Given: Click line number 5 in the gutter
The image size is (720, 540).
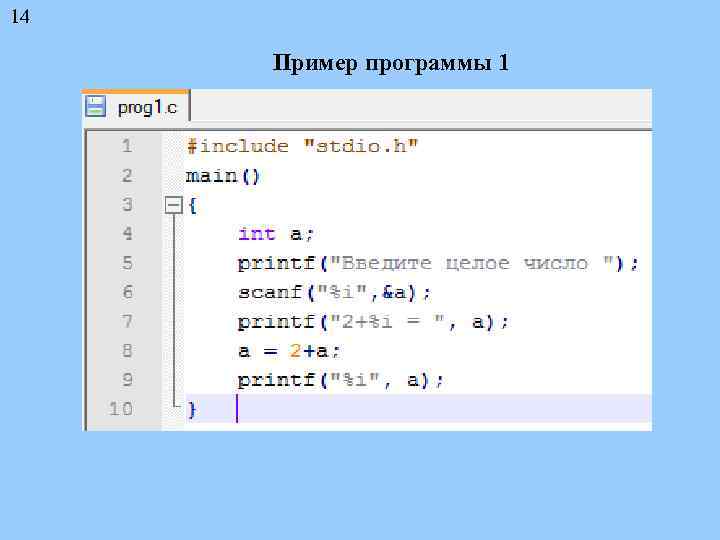Looking at the screenshot, I should (x=127, y=263).
